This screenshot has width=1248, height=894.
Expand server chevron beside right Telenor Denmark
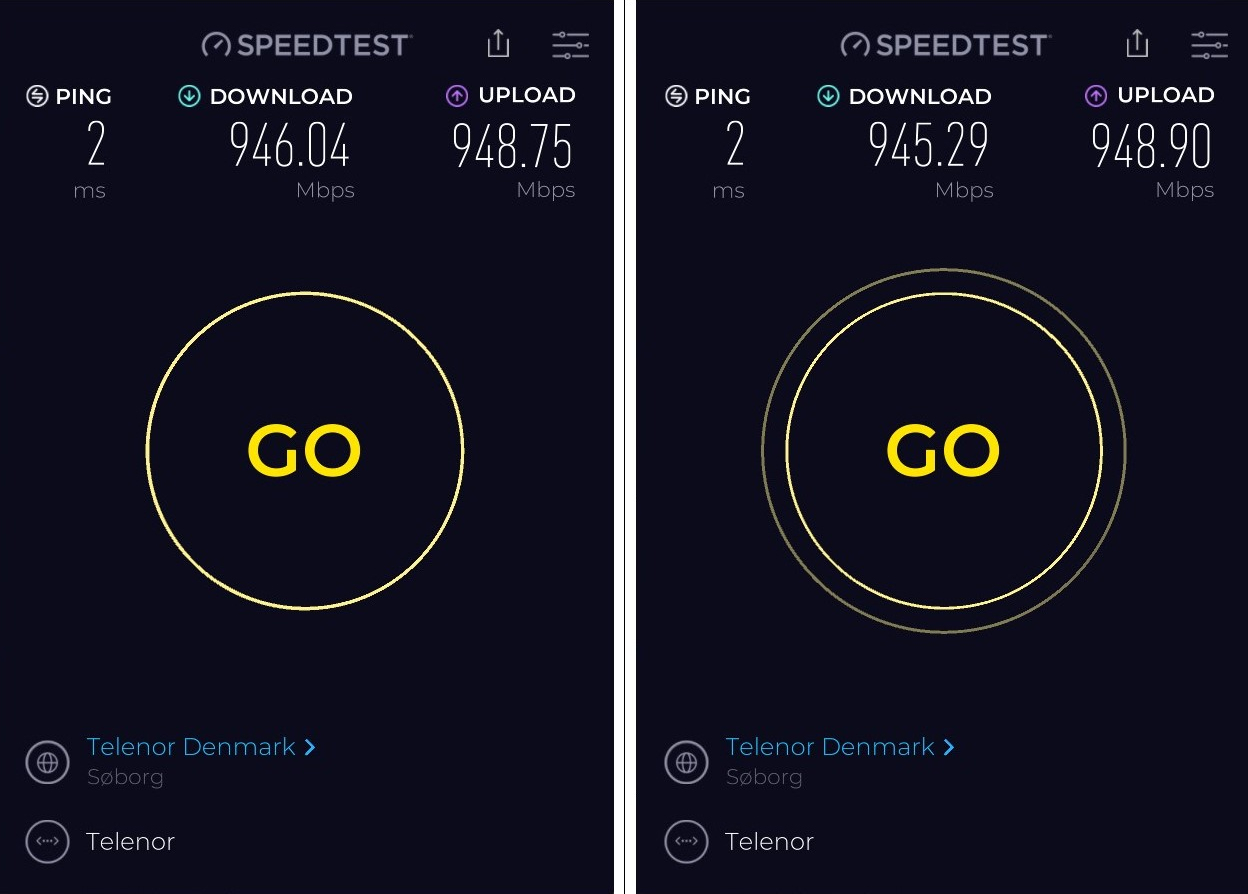point(949,747)
